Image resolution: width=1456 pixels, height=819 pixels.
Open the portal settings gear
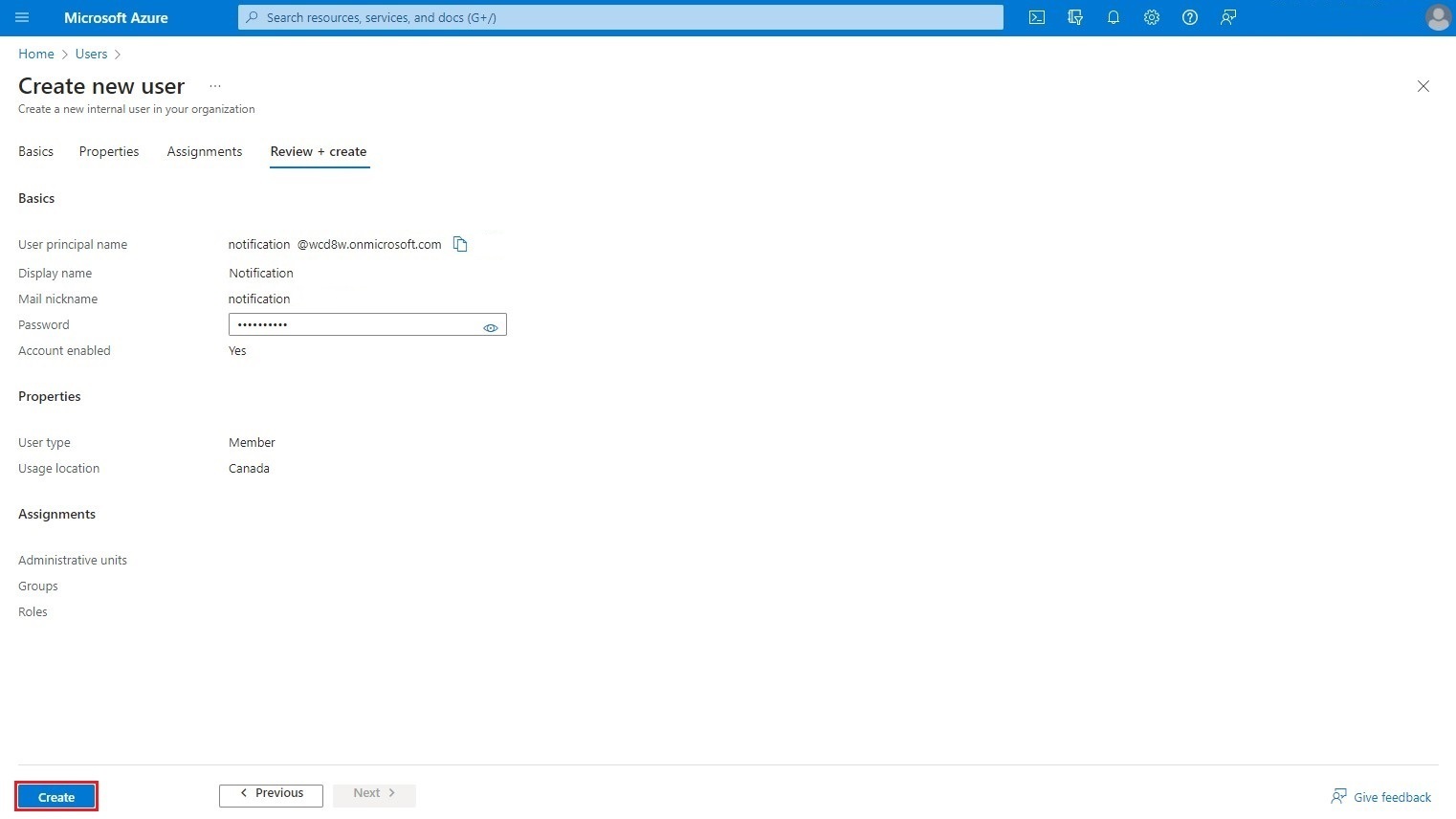(x=1151, y=17)
